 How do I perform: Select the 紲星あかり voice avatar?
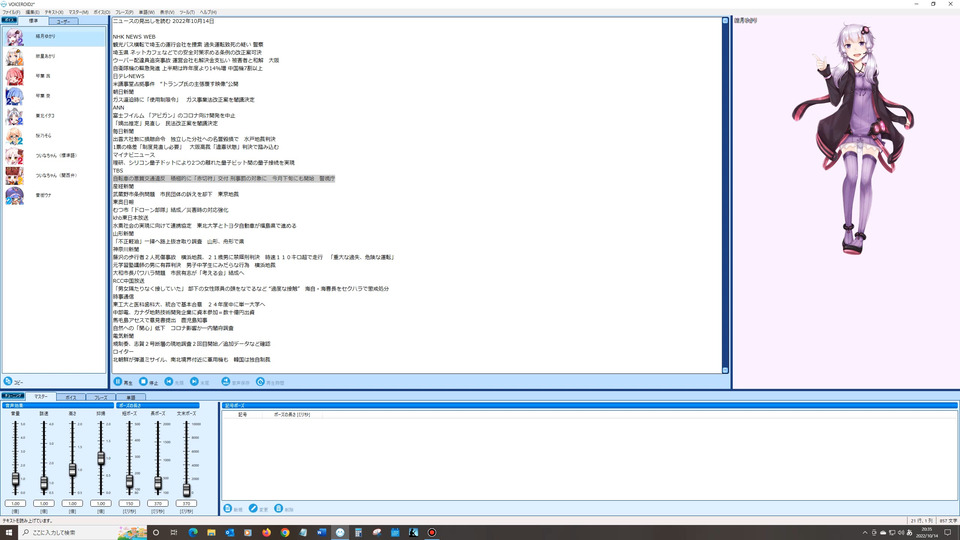click(14, 56)
